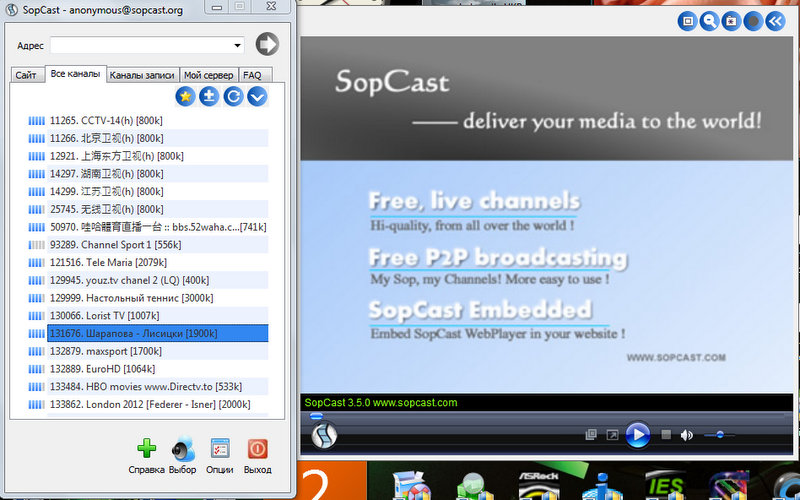Select channel 50970 bbs.52waha [741k]

(158, 227)
